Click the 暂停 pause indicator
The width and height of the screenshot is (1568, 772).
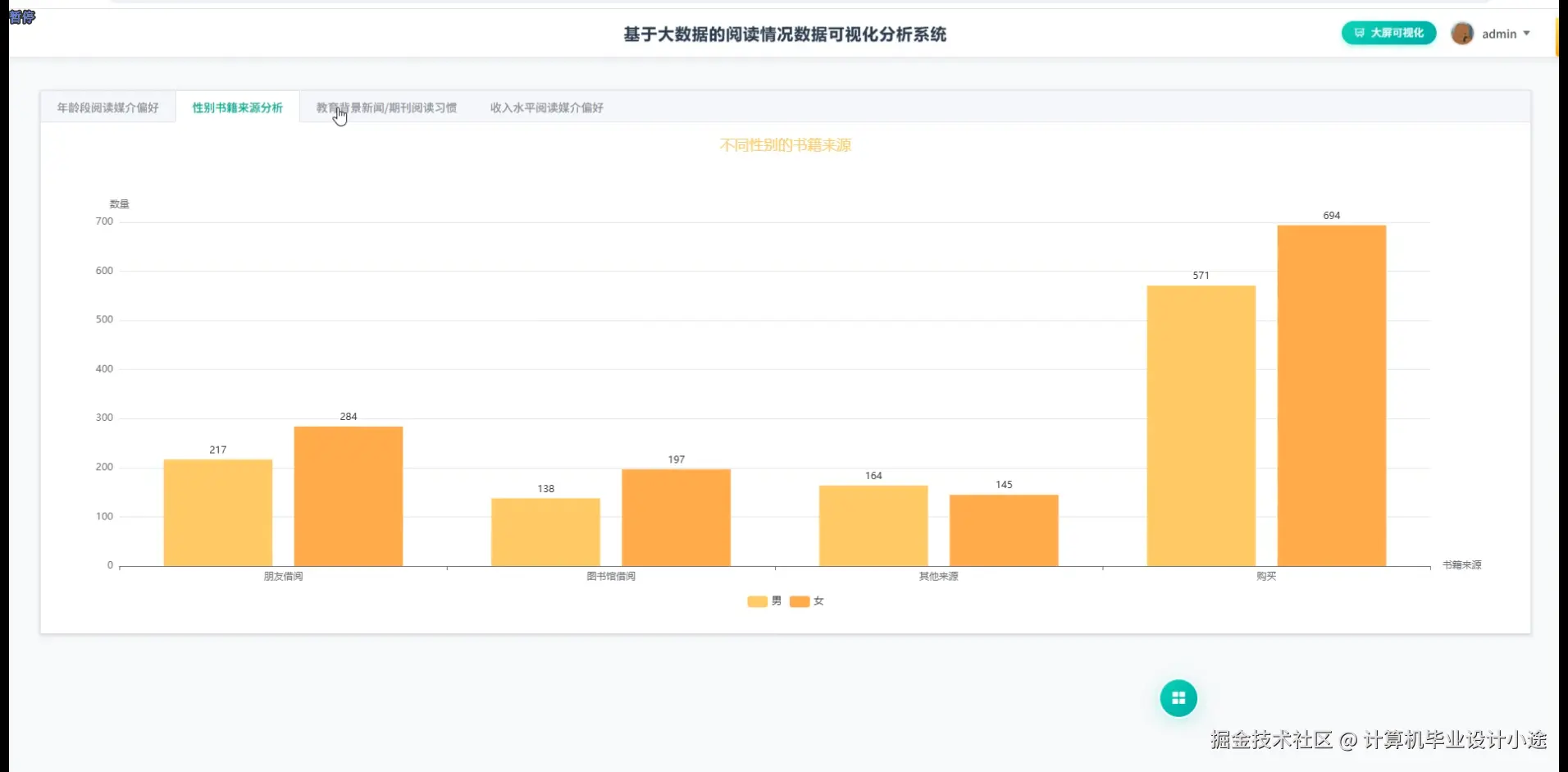(x=22, y=17)
